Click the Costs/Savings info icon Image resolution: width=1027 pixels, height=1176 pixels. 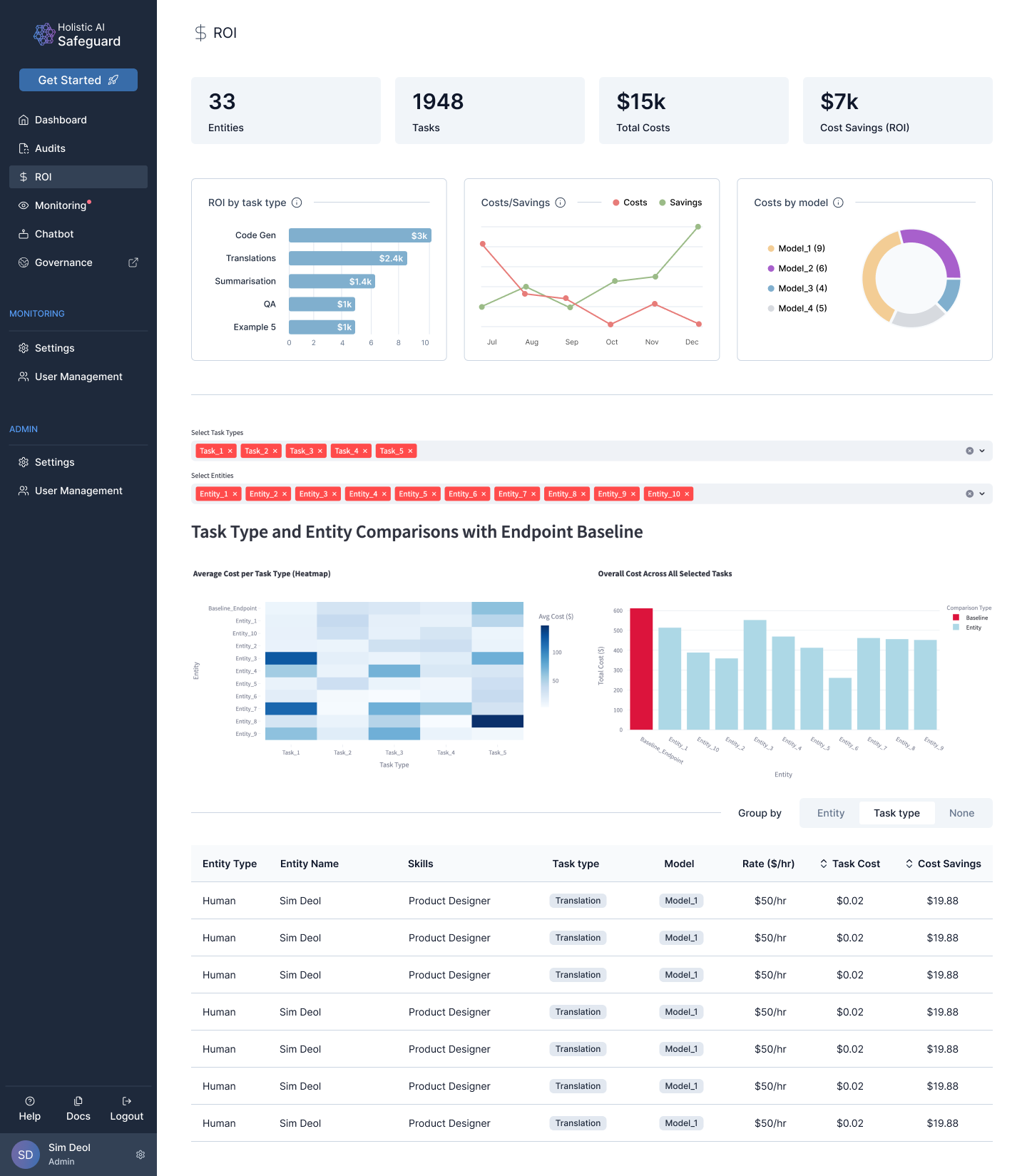coord(561,203)
